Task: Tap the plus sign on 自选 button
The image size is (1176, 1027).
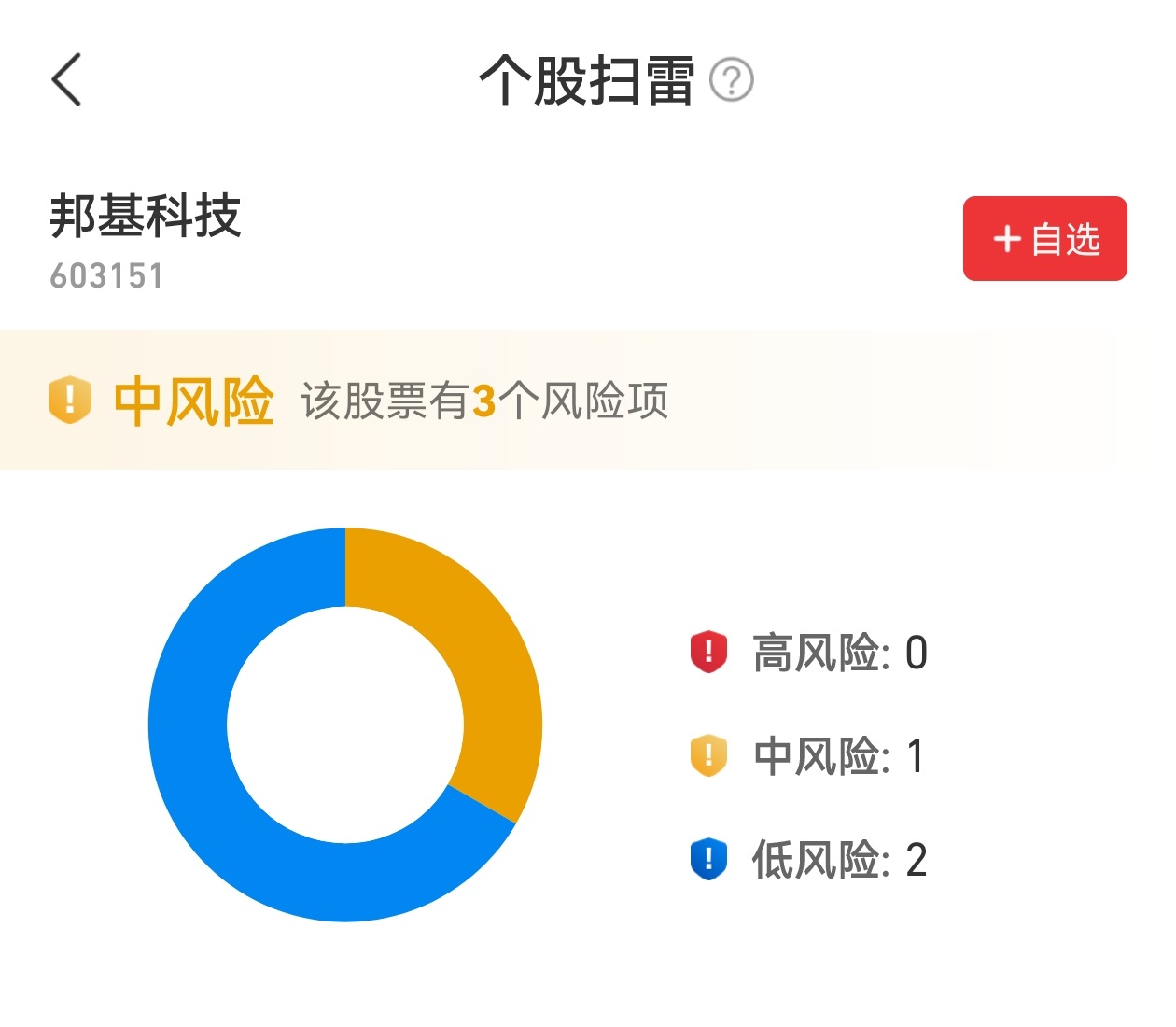Action: (x=1007, y=239)
